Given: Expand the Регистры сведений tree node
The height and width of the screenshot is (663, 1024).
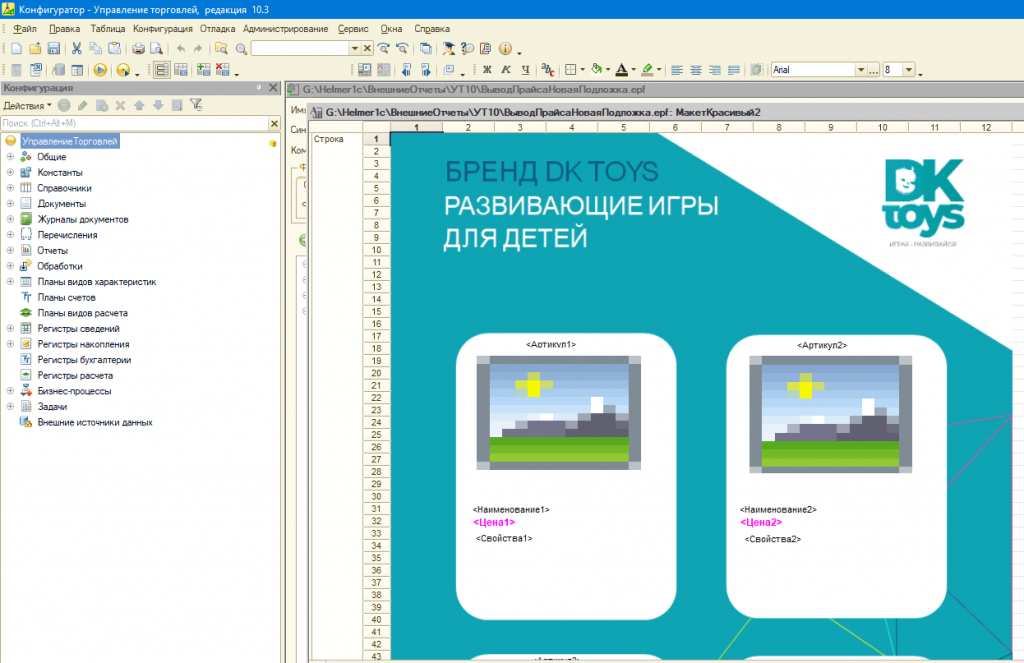Looking at the screenshot, I should click(10, 329).
